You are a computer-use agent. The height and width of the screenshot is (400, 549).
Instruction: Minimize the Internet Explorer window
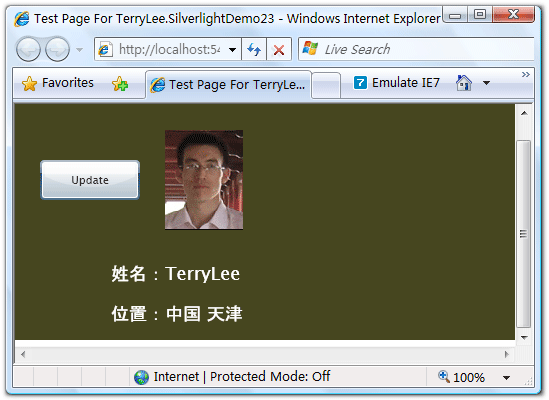[x=455, y=15]
